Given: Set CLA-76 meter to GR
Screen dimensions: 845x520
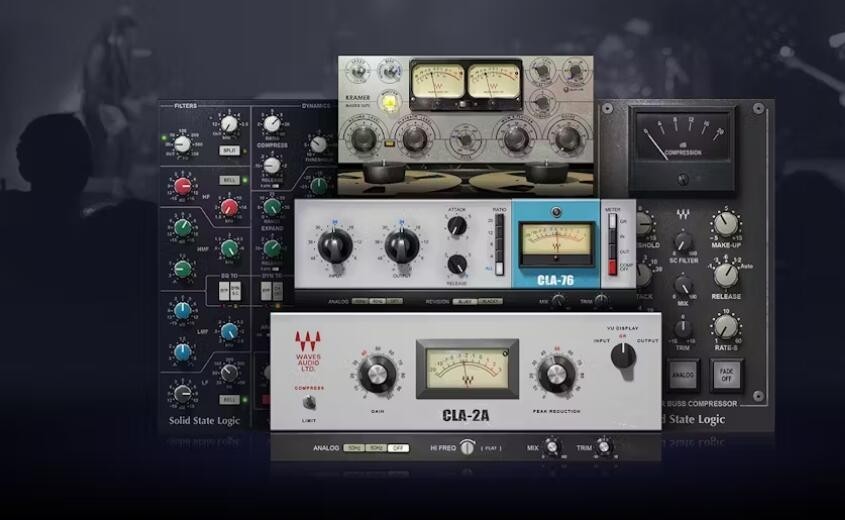Looking at the screenshot, I should [612, 221].
